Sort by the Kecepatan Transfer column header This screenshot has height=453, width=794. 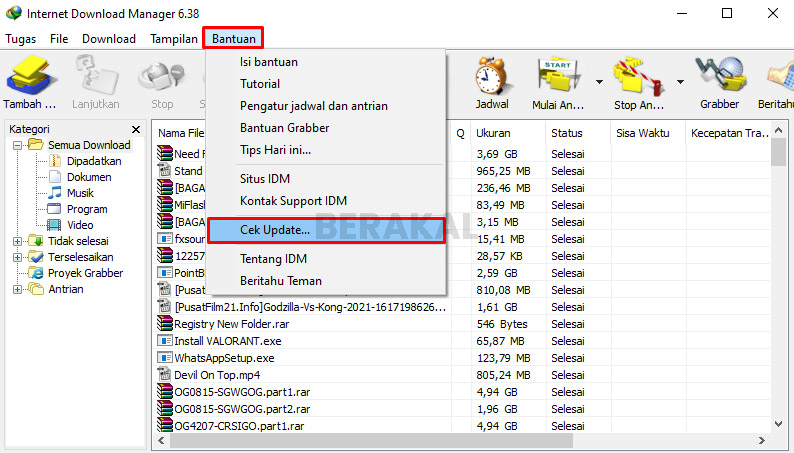(x=728, y=133)
